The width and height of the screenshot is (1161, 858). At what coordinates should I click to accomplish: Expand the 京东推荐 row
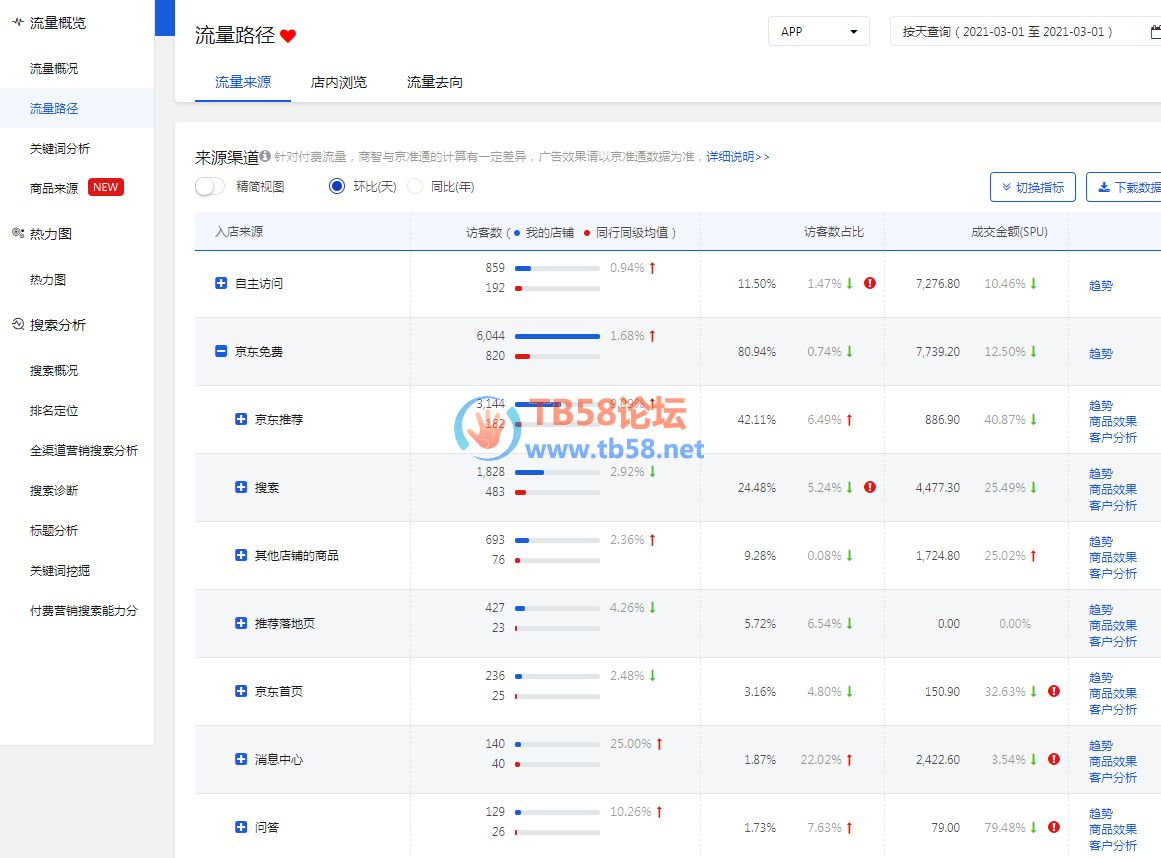tap(241, 419)
